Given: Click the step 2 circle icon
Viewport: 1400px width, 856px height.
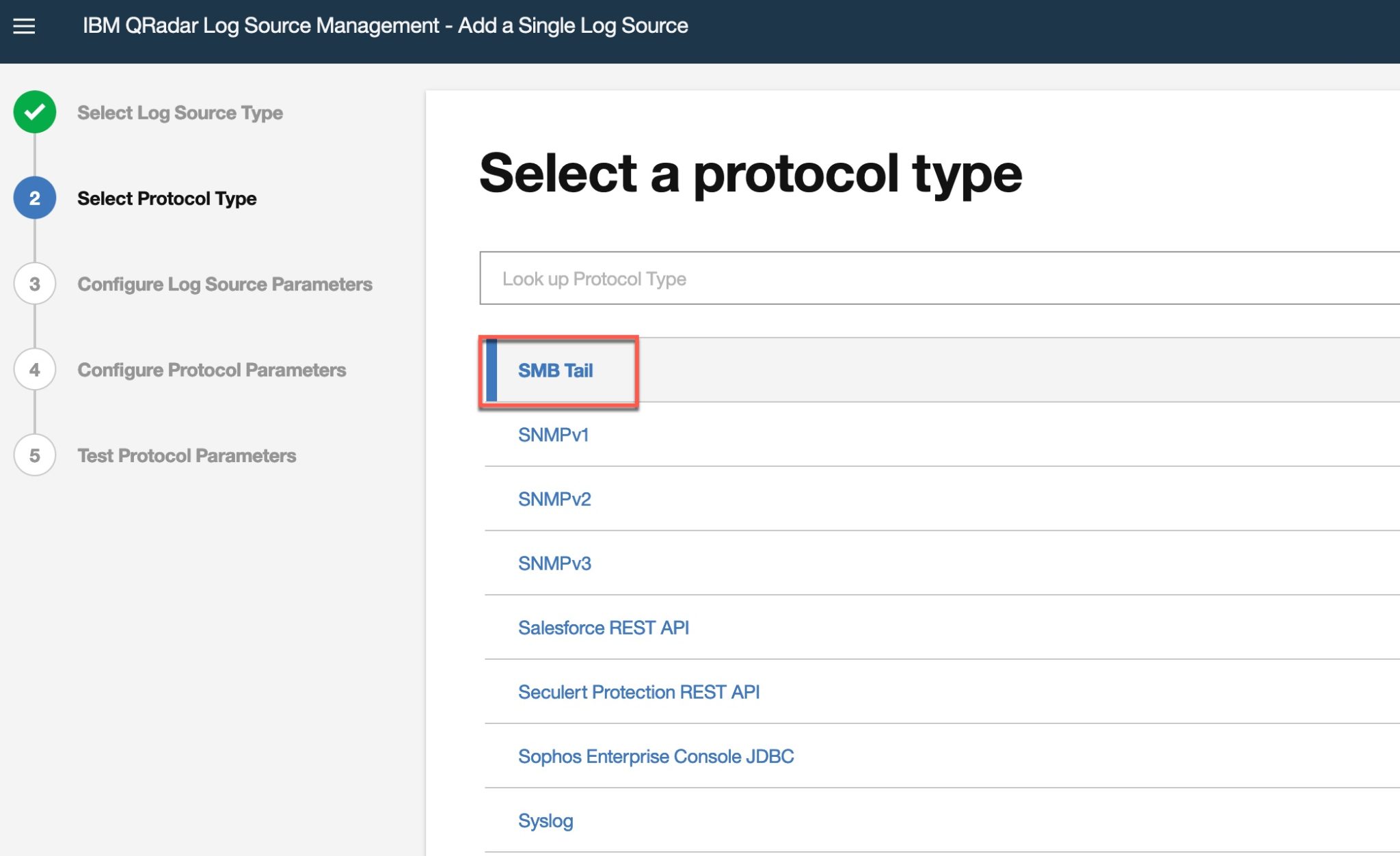Looking at the screenshot, I should point(34,198).
